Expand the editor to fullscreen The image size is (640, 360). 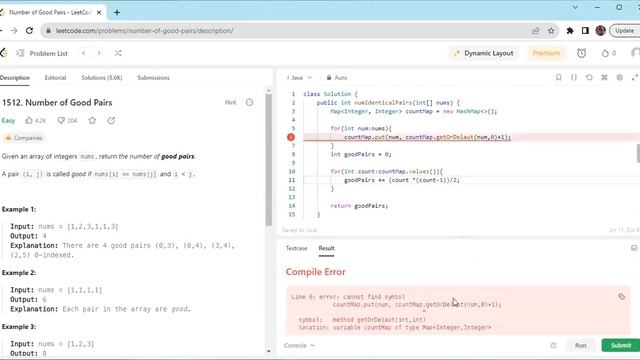click(635, 78)
